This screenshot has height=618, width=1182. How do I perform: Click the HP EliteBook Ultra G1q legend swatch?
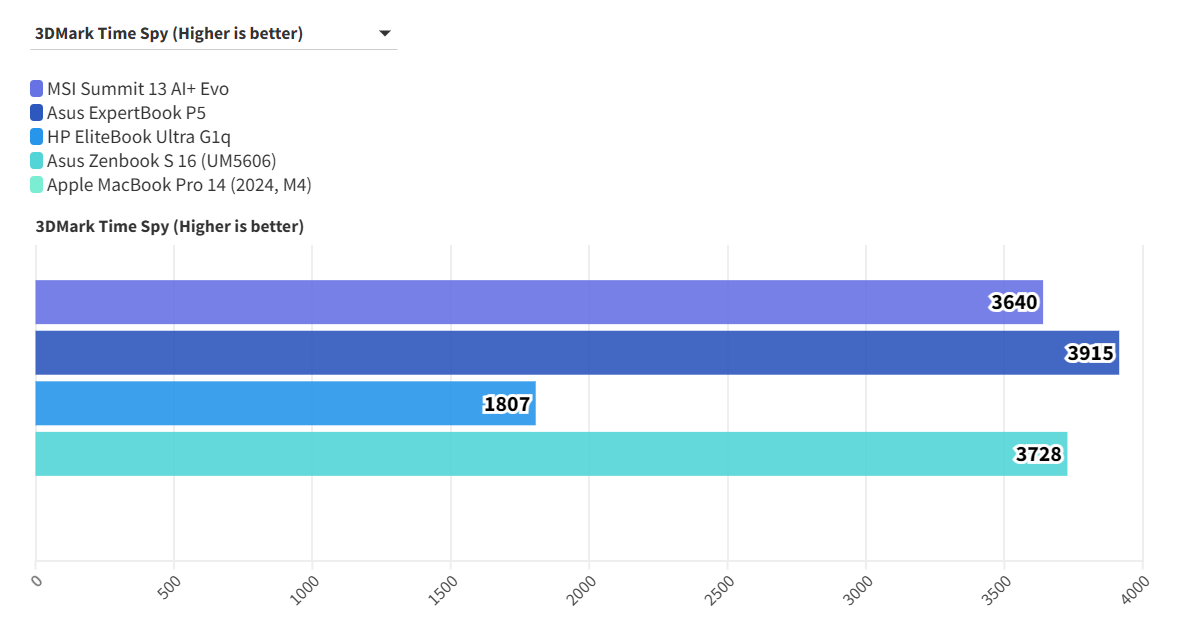click(x=37, y=137)
